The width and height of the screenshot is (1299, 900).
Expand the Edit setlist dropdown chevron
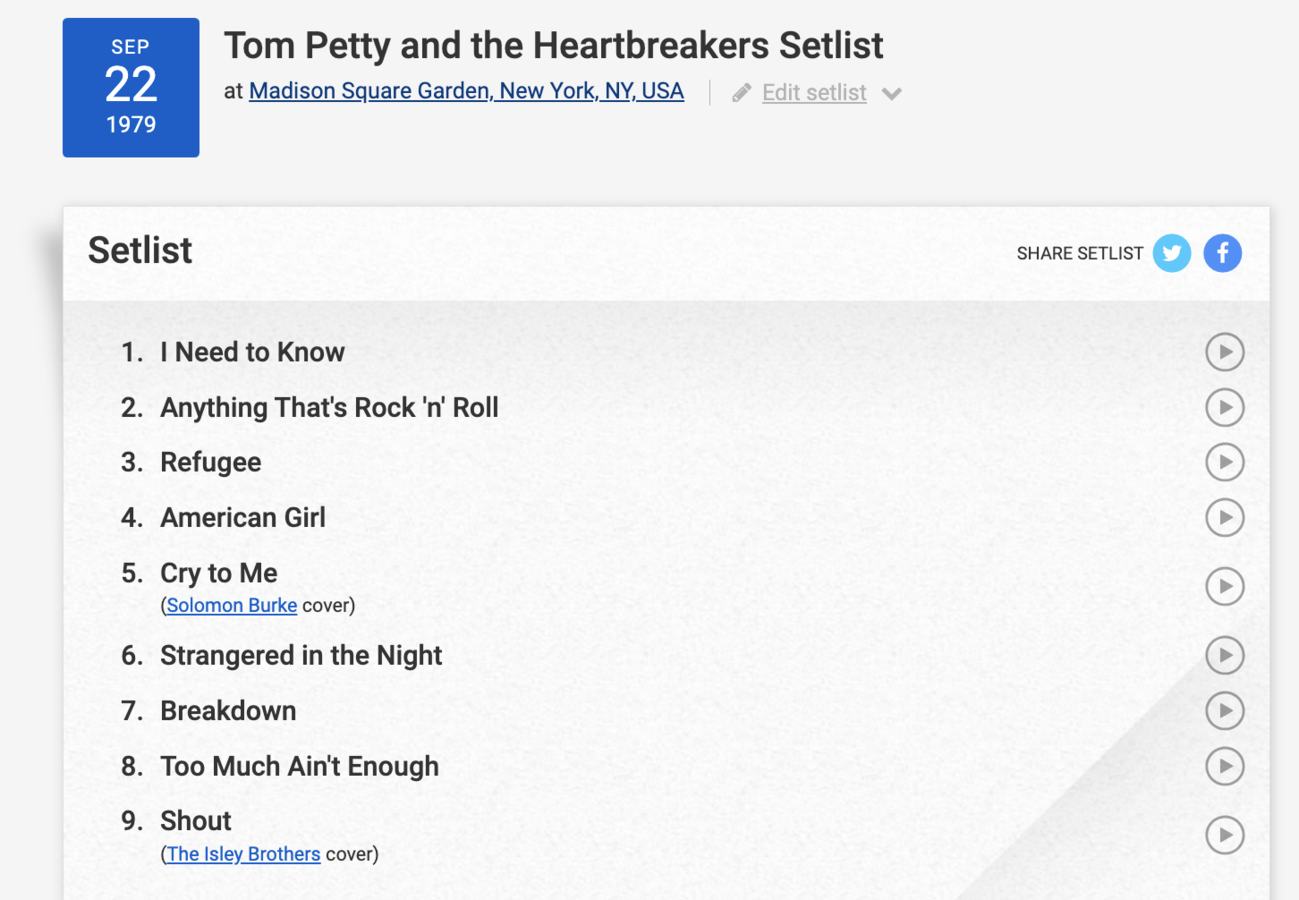(892, 92)
